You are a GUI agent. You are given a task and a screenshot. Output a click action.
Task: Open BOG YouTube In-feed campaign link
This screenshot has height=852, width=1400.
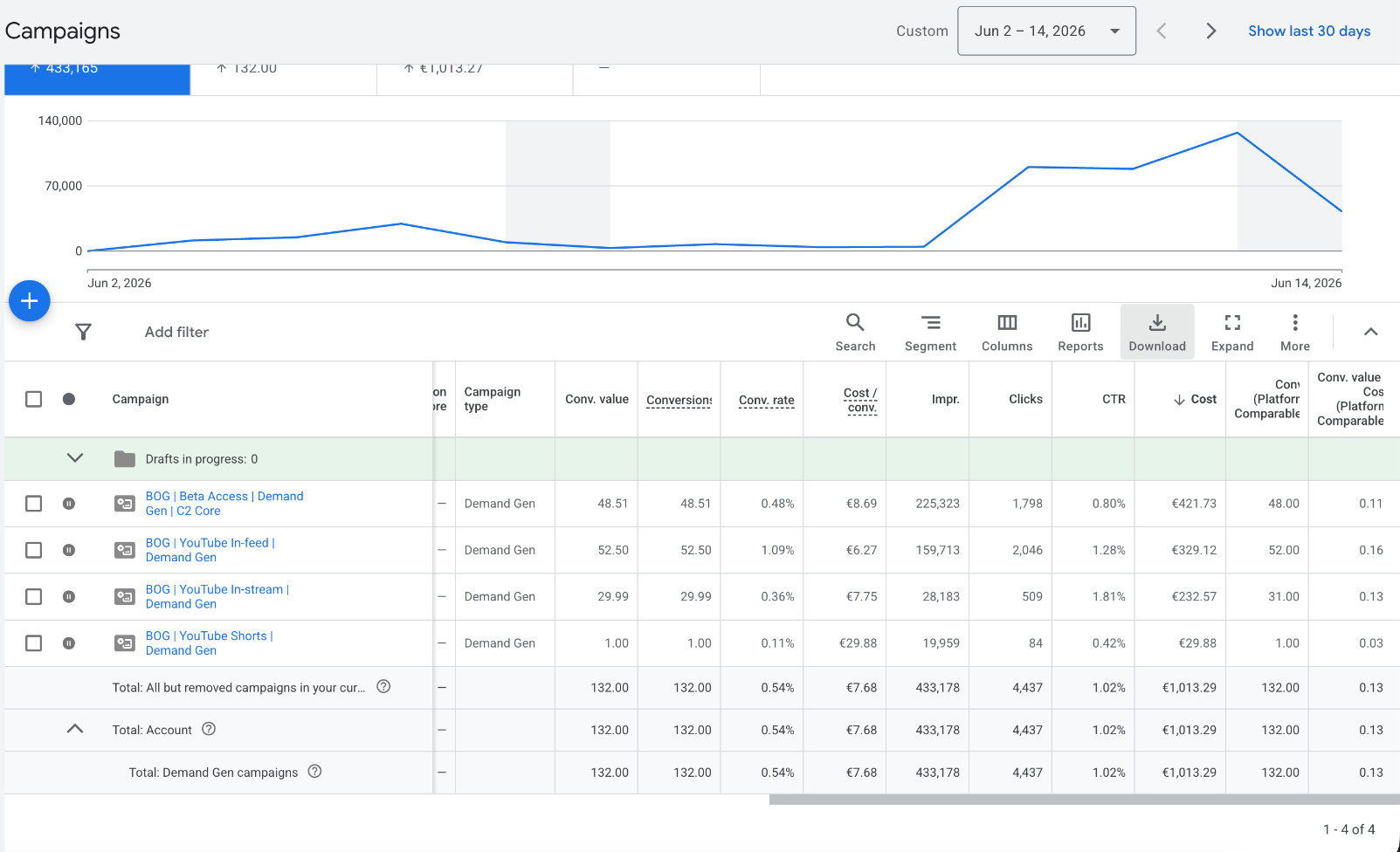tap(210, 550)
